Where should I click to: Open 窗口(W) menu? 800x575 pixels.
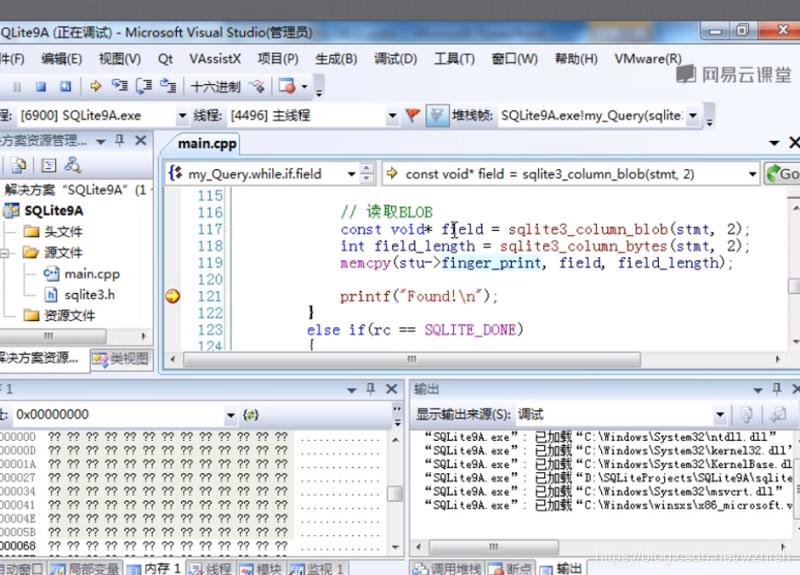514,59
